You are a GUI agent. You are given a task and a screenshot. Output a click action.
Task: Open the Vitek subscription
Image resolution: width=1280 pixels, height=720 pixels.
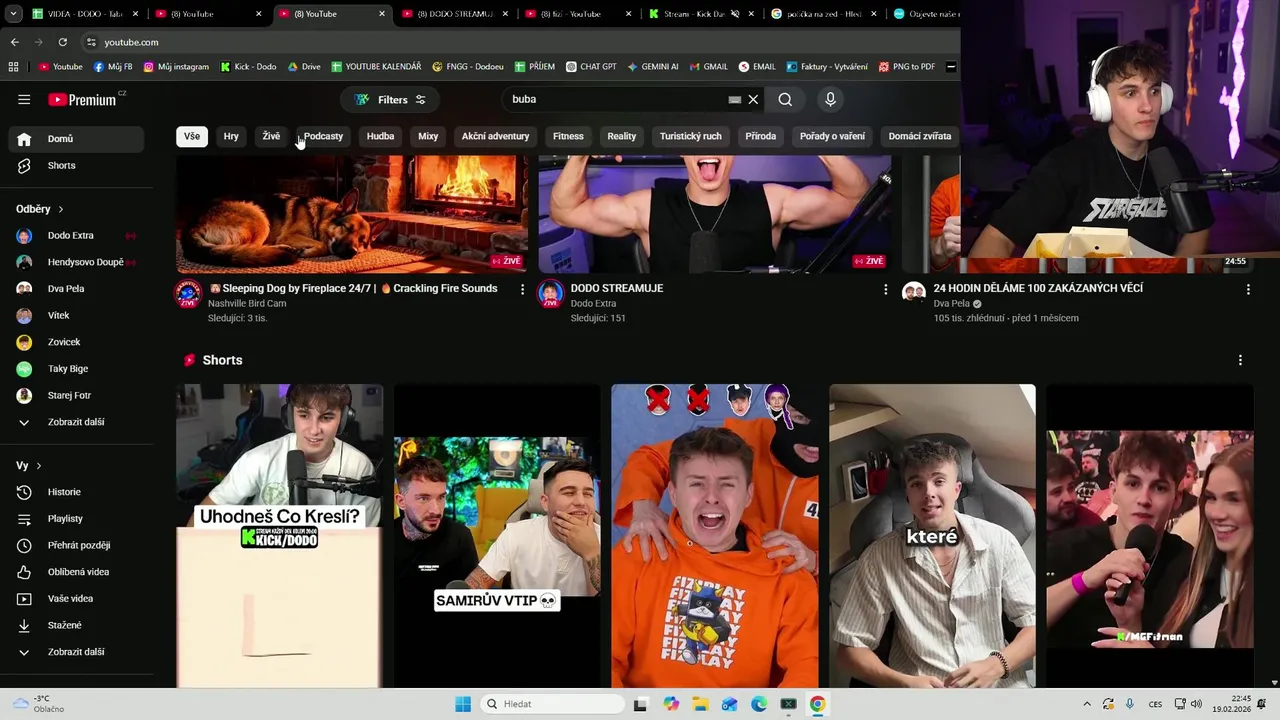76,315
